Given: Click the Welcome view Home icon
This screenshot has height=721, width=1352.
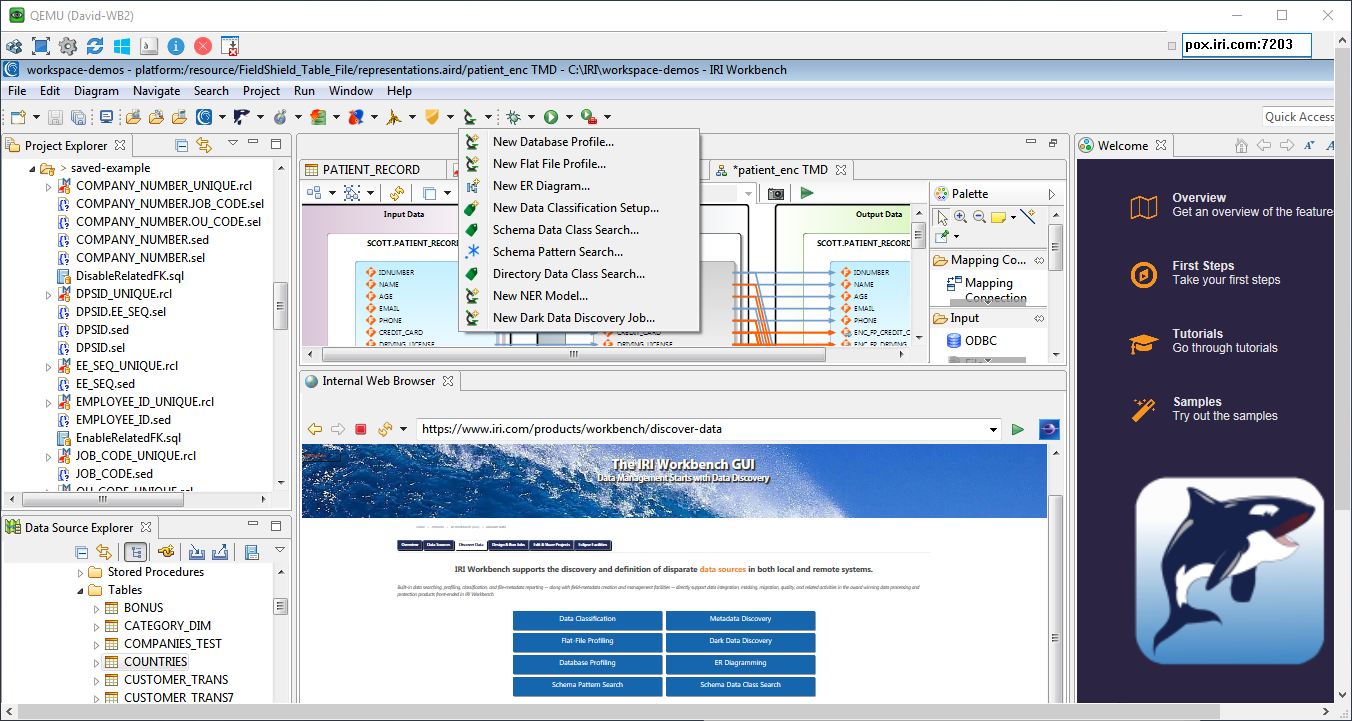Looking at the screenshot, I should (x=1242, y=145).
